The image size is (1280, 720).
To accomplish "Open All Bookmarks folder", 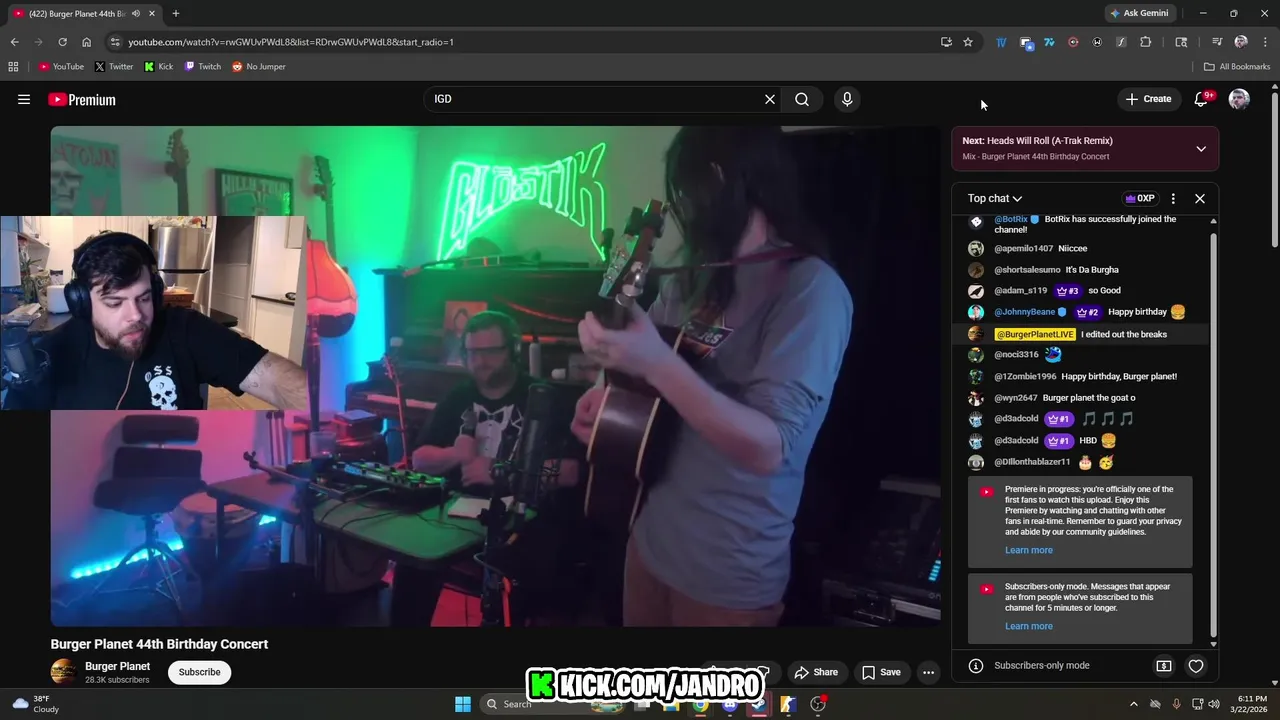I will 1237,67.
